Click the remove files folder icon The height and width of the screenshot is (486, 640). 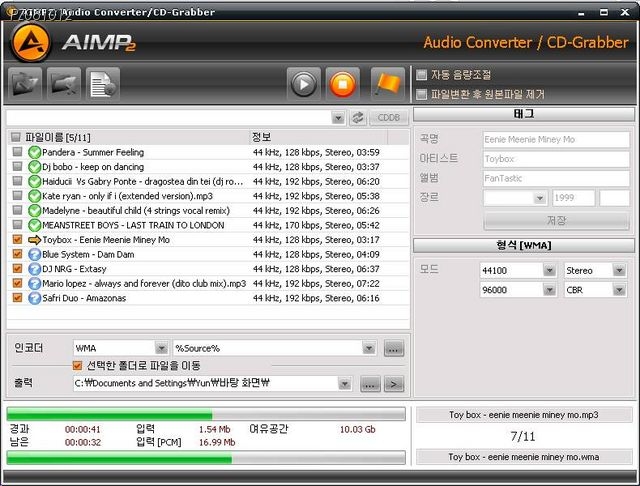click(64, 84)
